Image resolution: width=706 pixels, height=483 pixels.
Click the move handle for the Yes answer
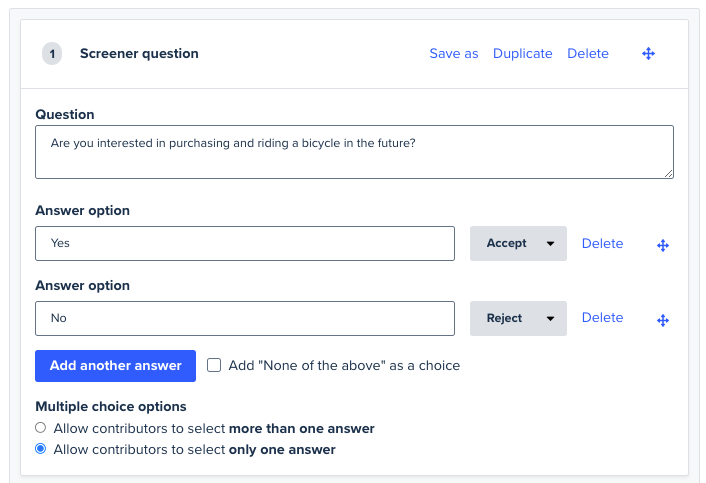click(662, 245)
